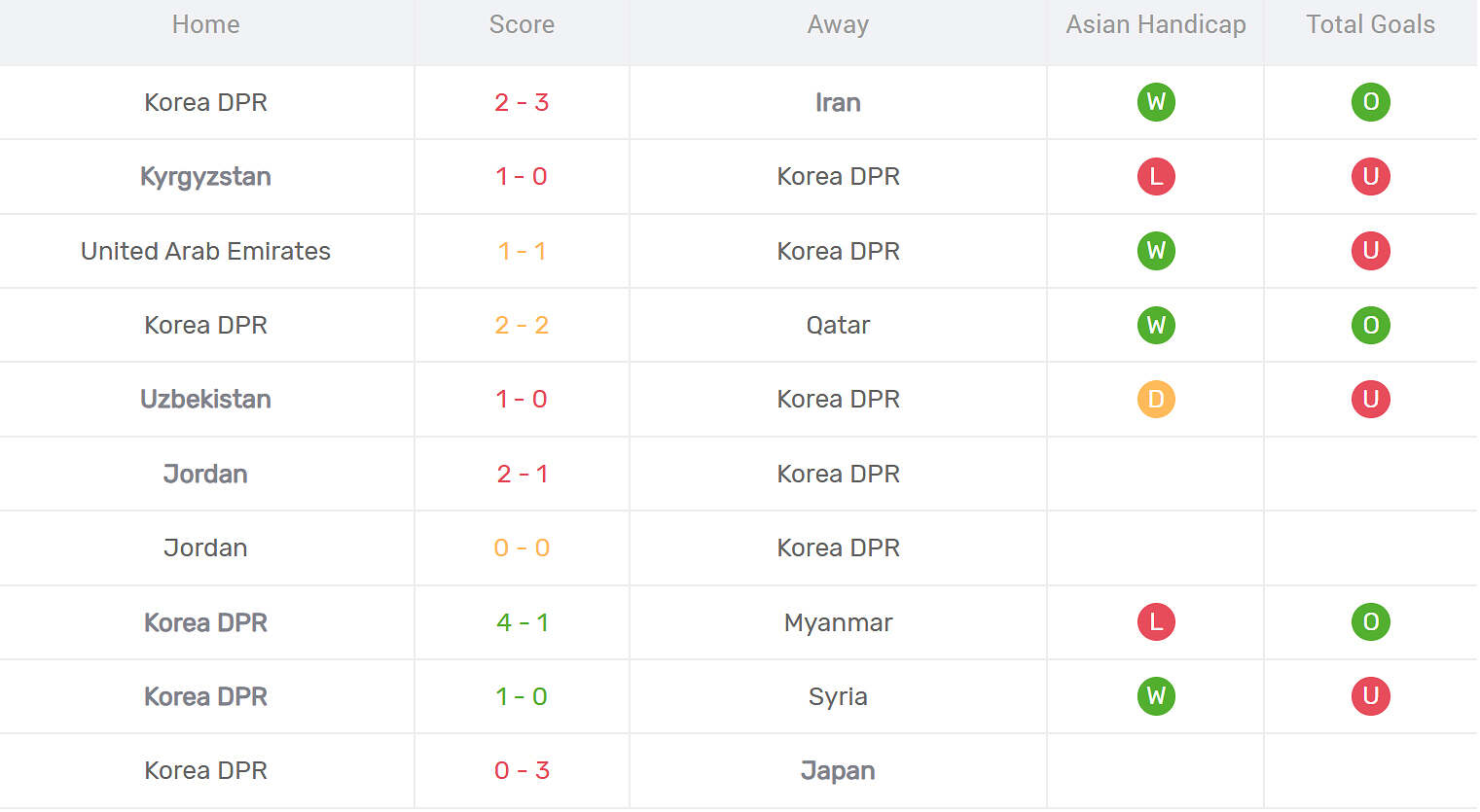Open the Kyrgyzstan team link

point(205,176)
